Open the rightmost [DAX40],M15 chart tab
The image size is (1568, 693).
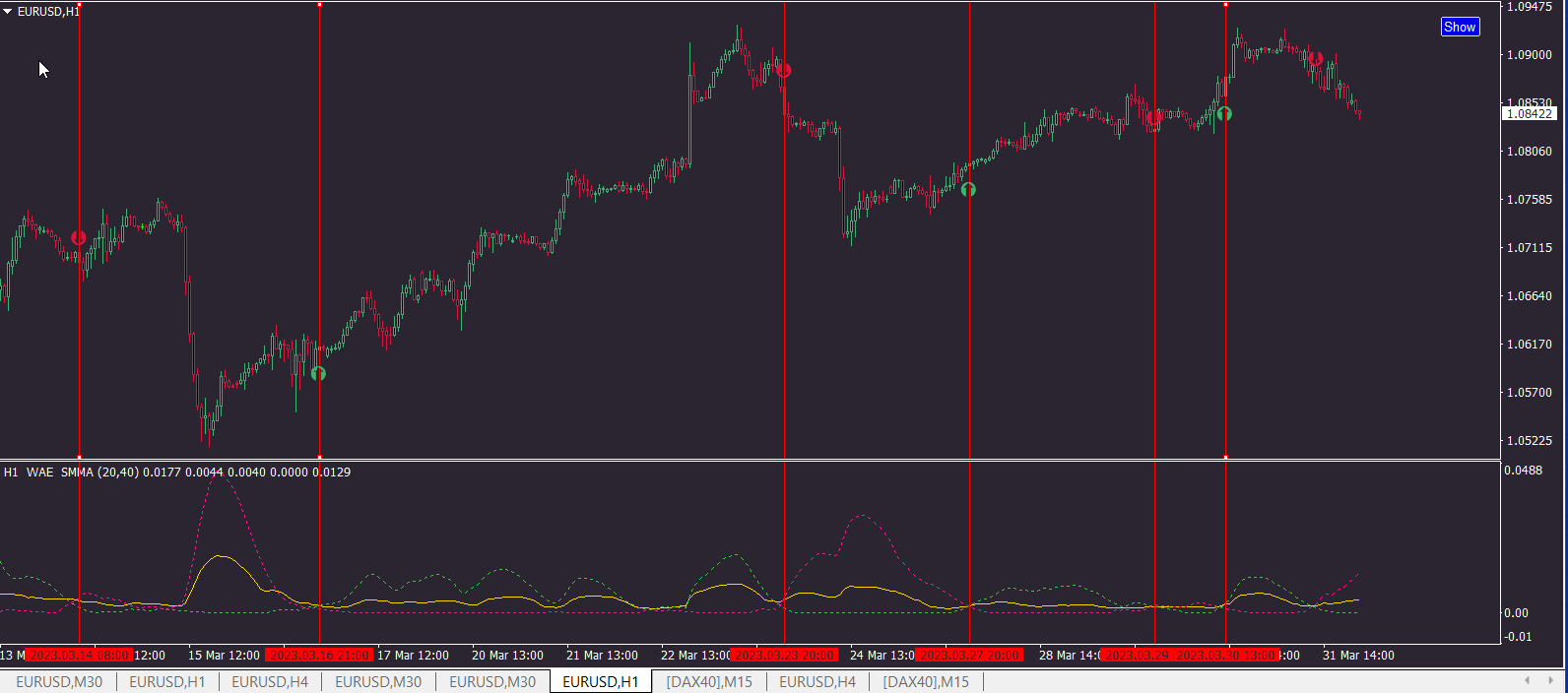(926, 681)
